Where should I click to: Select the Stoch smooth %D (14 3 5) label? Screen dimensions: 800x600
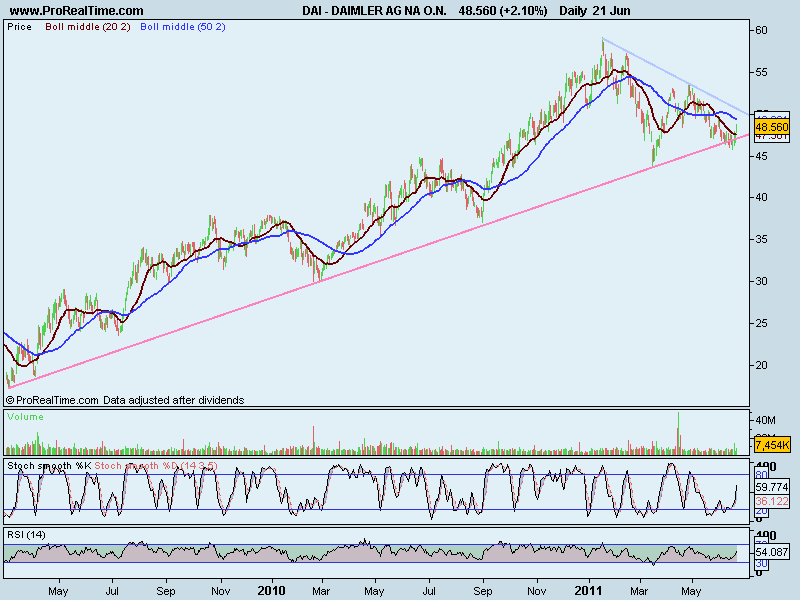[156, 466]
